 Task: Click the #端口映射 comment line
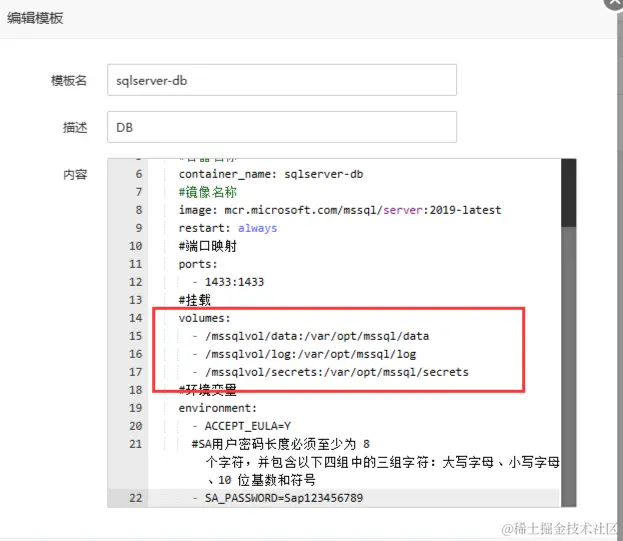[x=207, y=246]
